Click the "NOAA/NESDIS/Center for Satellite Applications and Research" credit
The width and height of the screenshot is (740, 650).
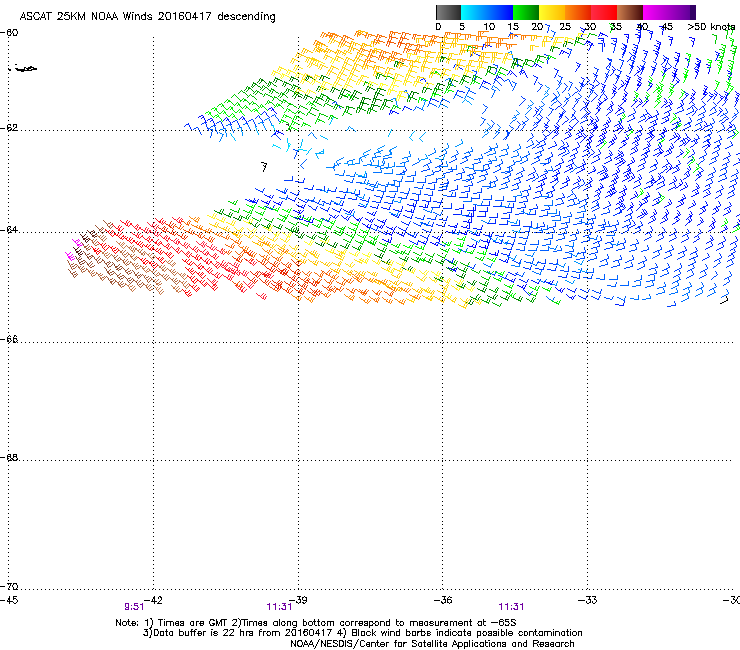pos(432,644)
